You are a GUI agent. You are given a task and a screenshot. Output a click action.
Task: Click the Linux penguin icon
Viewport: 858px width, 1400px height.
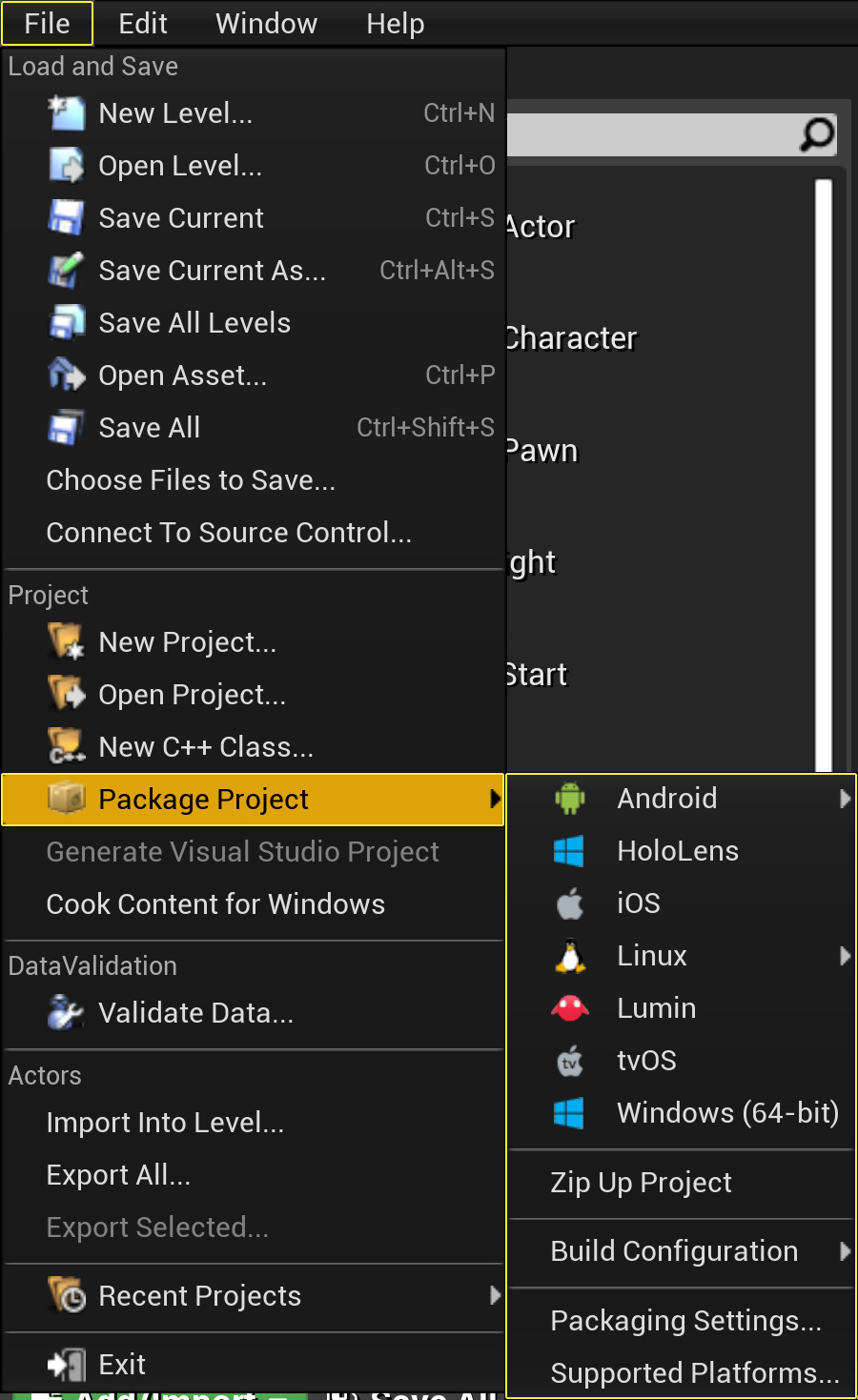[569, 955]
